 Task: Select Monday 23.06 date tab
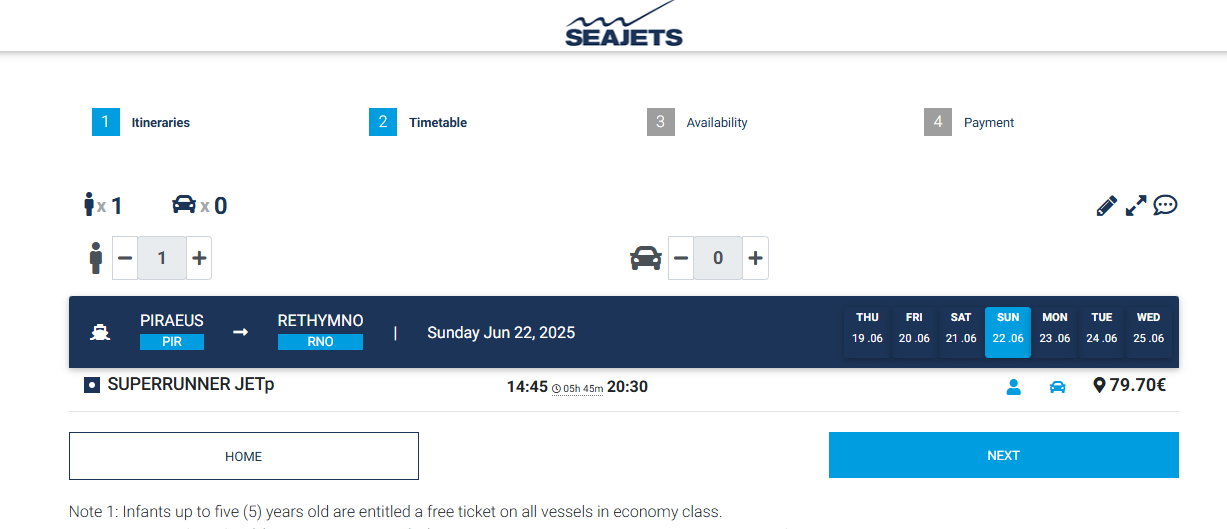tap(1055, 328)
